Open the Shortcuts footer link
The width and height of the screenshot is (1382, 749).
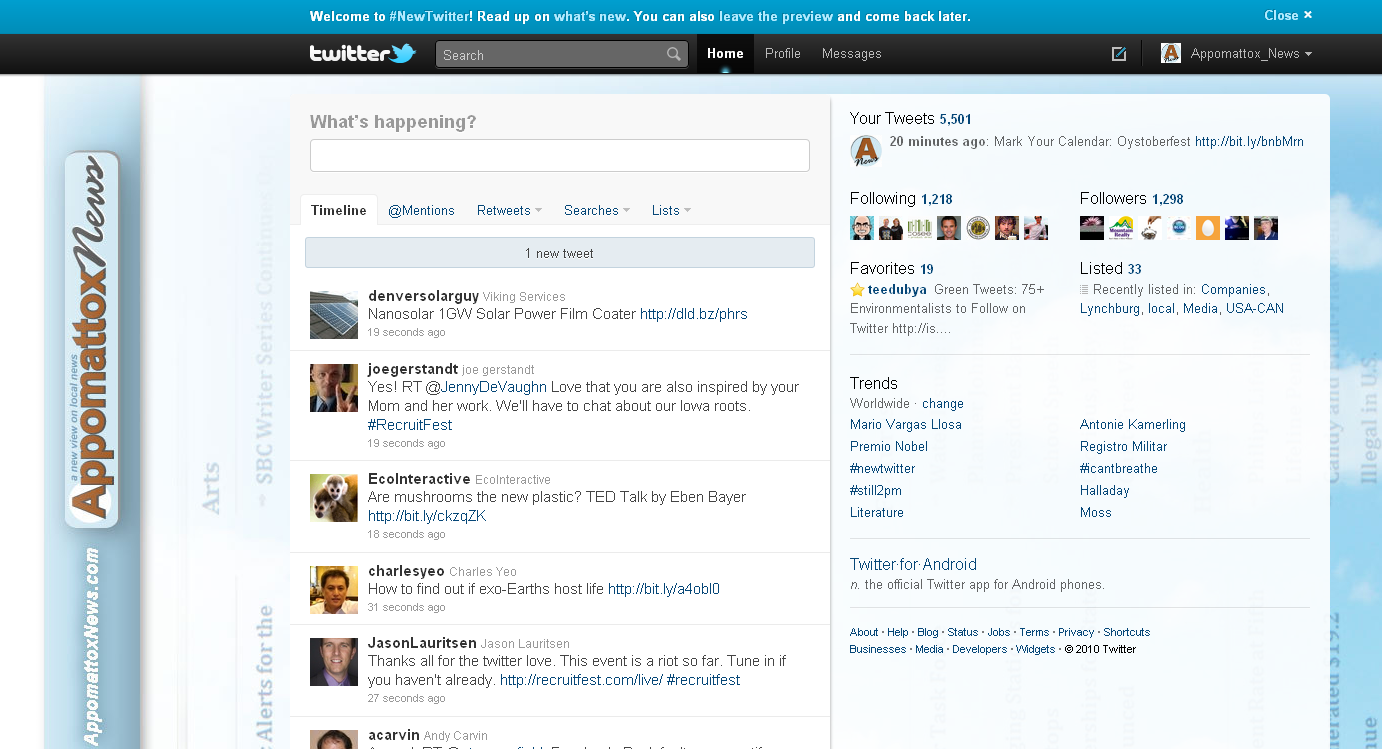[1127, 632]
